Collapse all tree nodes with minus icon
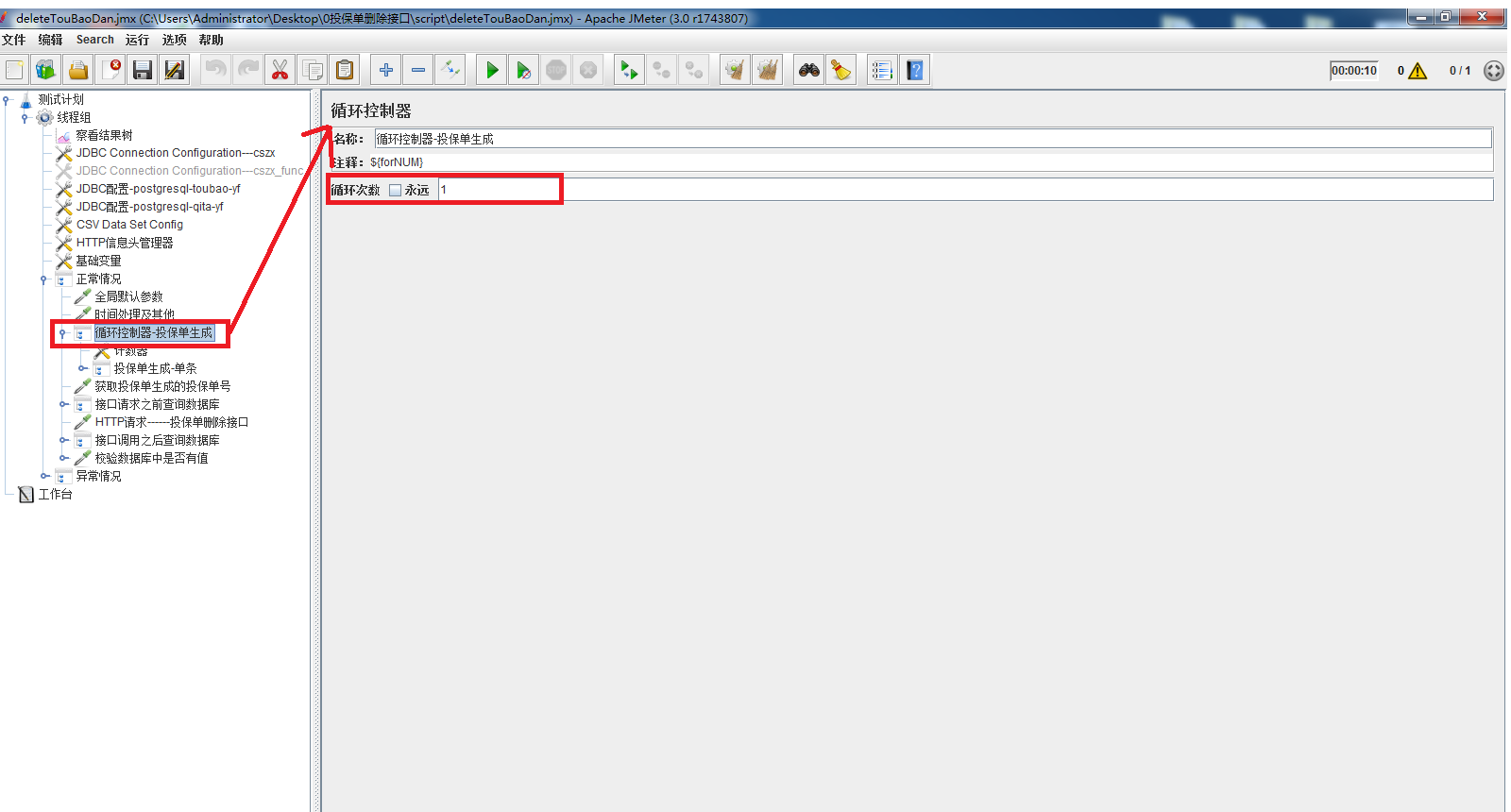The height and width of the screenshot is (812, 1511). tap(418, 70)
